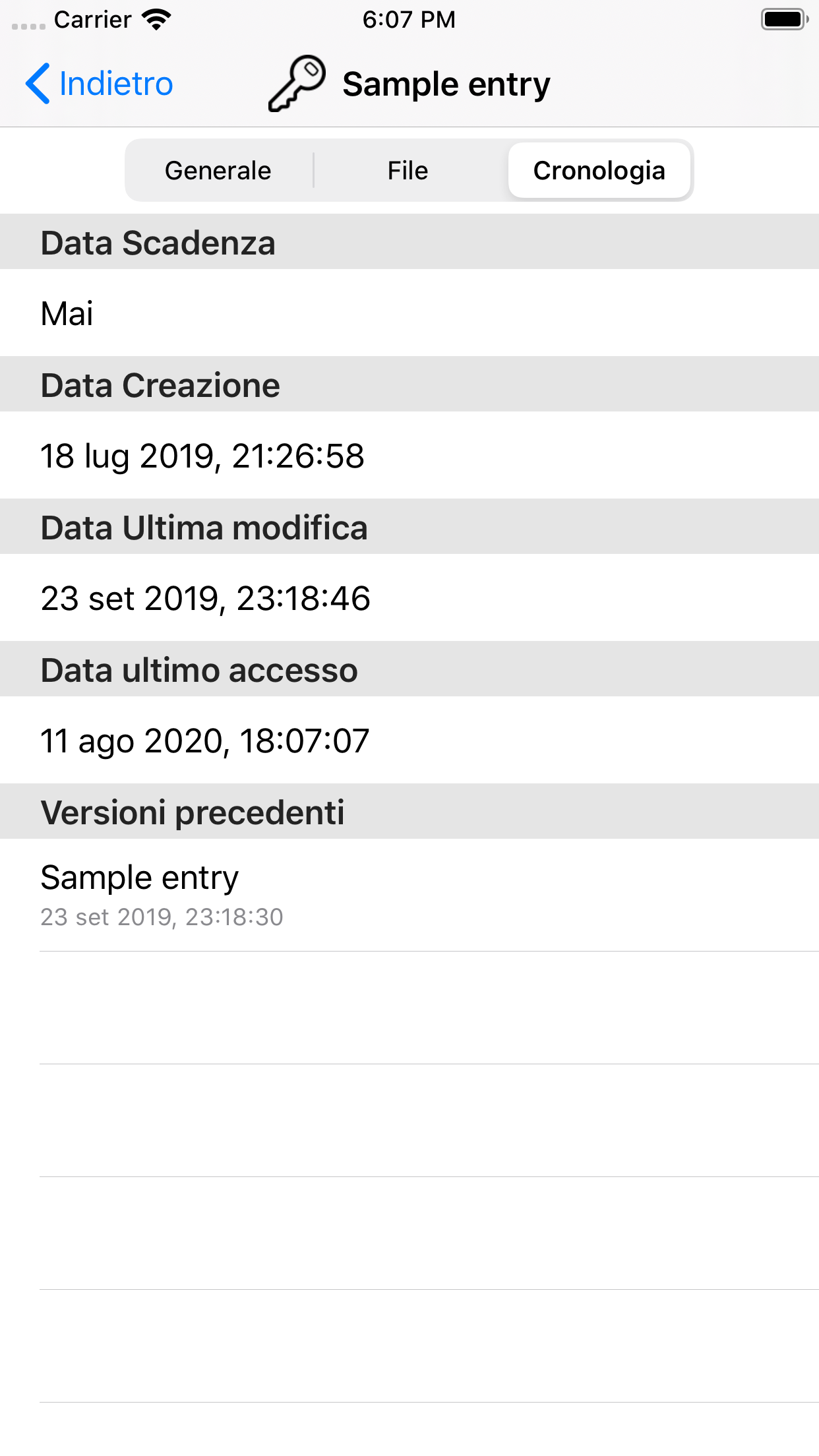Tap the back chevron arrow icon
The image size is (819, 1456).
tap(38, 83)
